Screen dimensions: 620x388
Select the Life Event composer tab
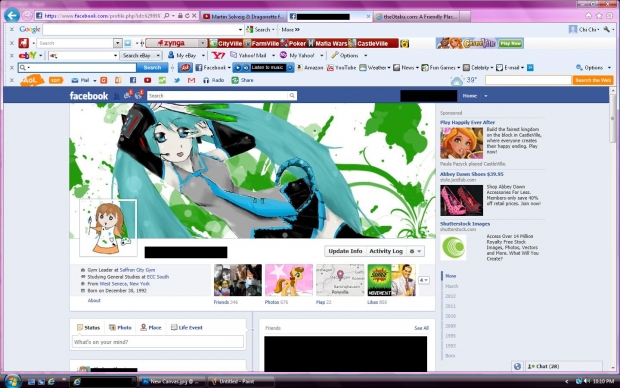tap(186, 327)
